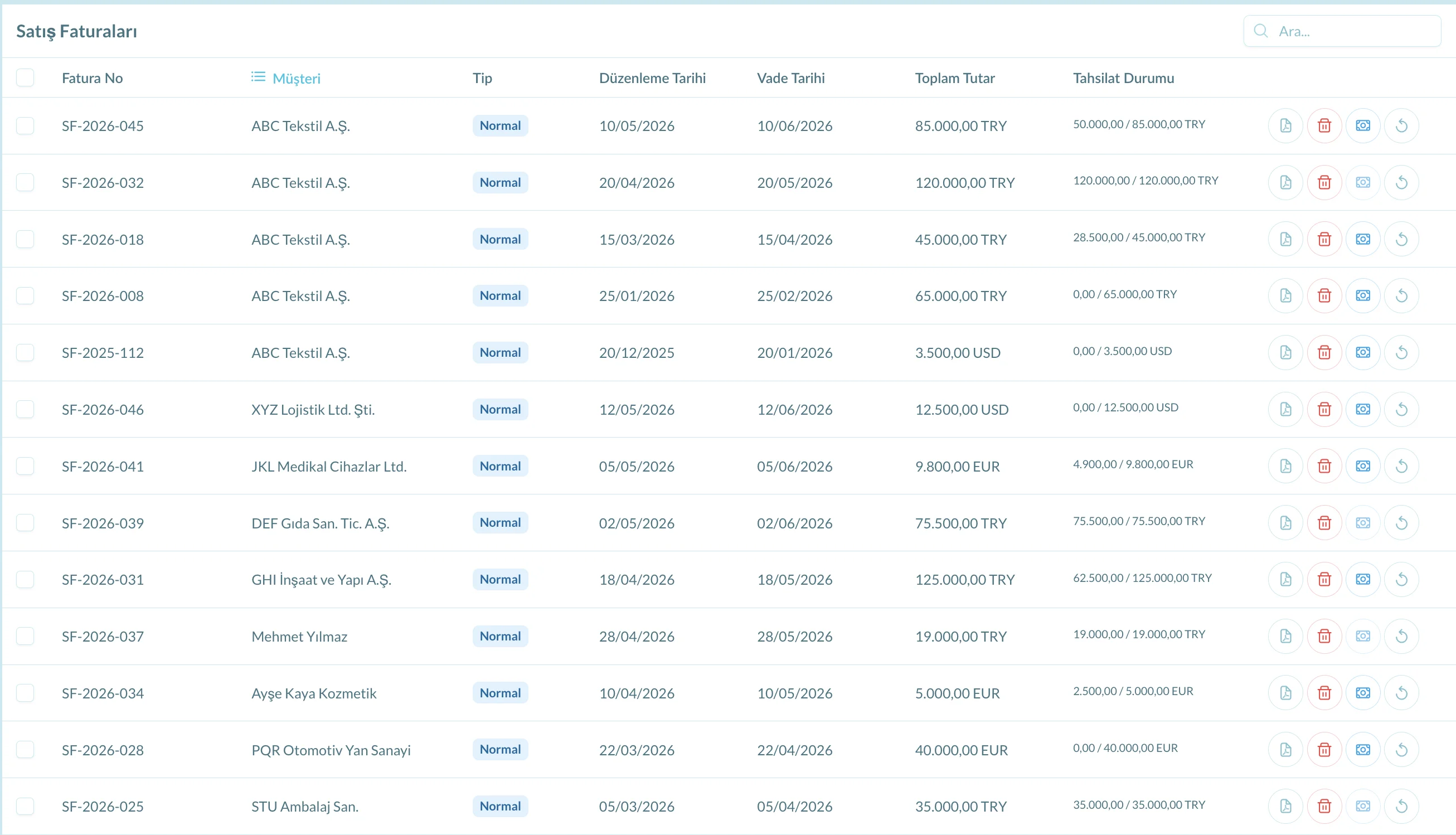Open the Müşteri column grouping list icon
The image size is (1456, 835).
pos(258,77)
